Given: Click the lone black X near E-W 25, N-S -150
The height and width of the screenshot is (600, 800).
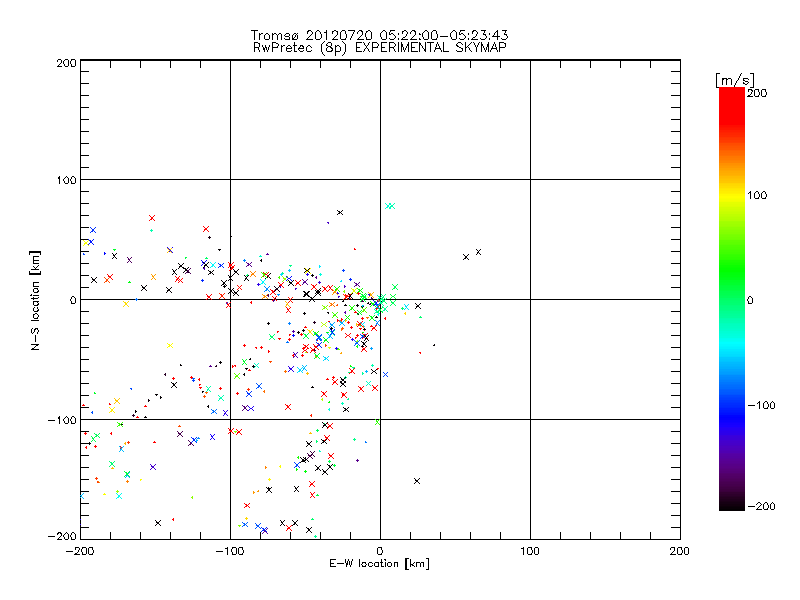Looking at the screenshot, I should pos(417,481).
